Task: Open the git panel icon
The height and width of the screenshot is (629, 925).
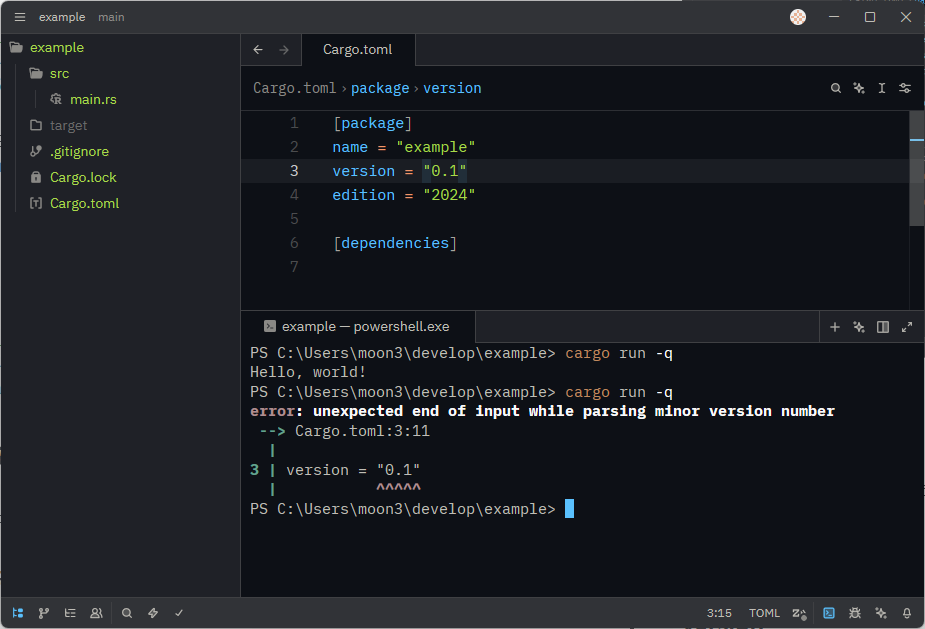Action: (44, 613)
